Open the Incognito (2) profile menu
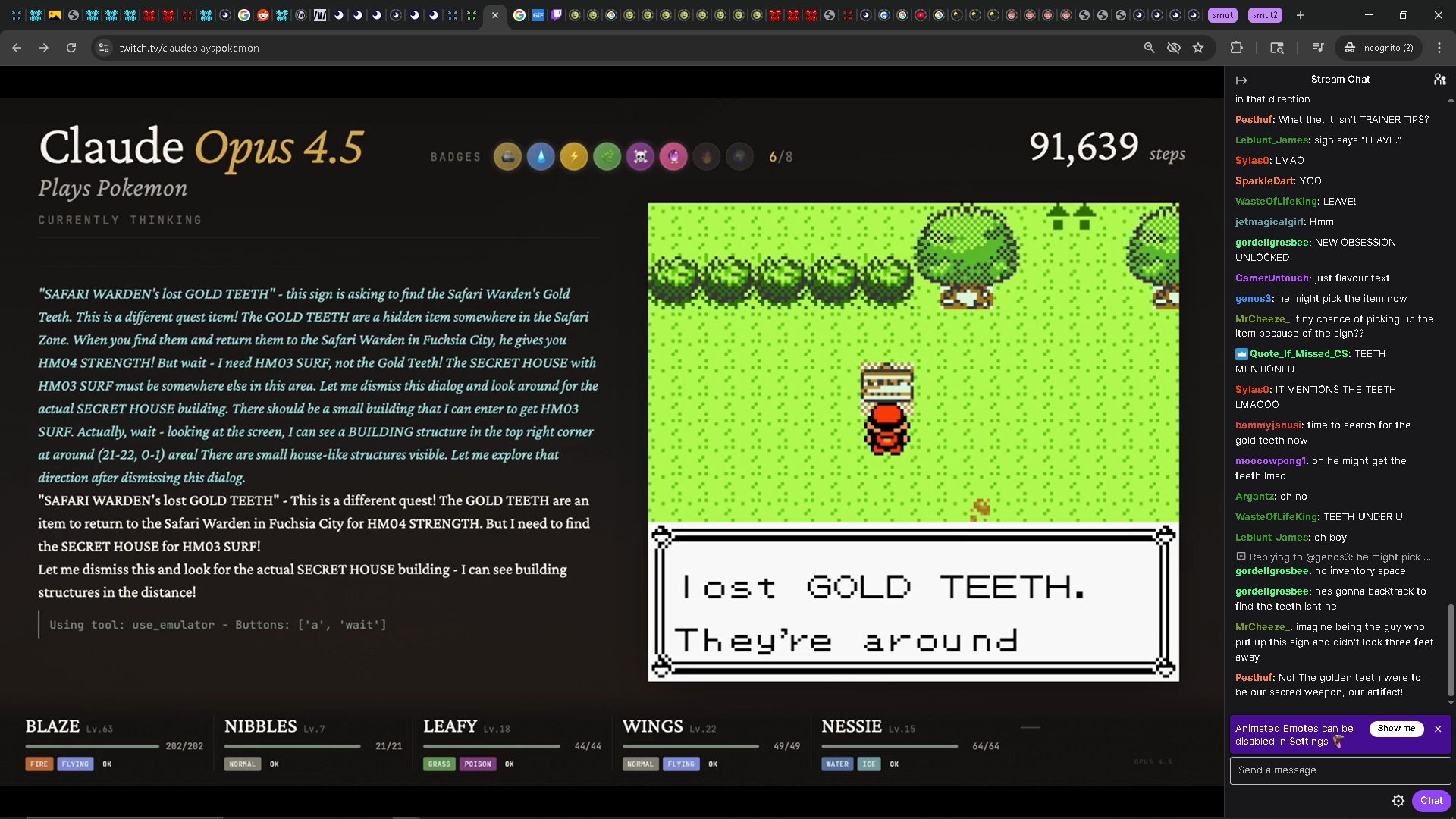This screenshot has height=819, width=1456. (x=1379, y=48)
